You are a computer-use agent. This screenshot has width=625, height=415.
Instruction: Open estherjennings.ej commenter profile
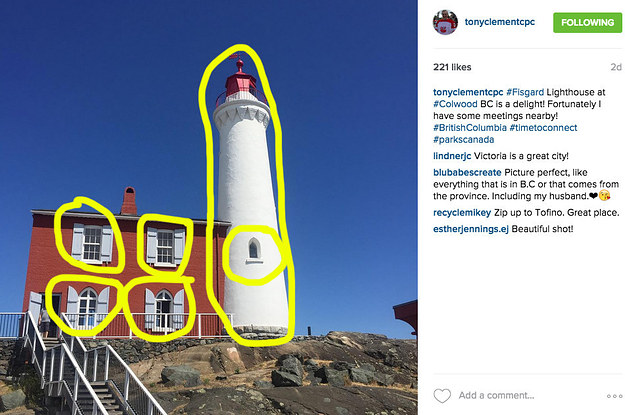pyautogui.click(x=471, y=229)
